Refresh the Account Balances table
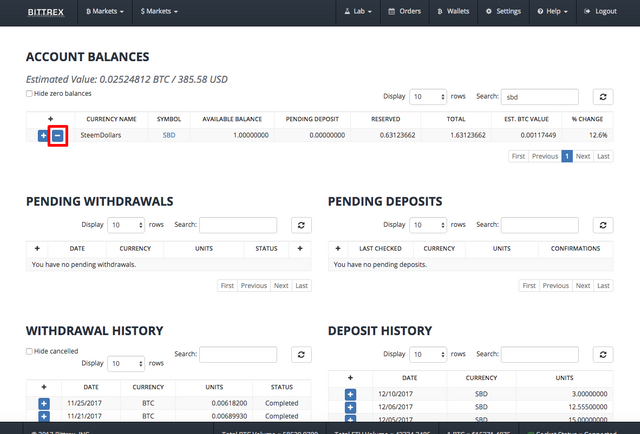 tap(603, 97)
